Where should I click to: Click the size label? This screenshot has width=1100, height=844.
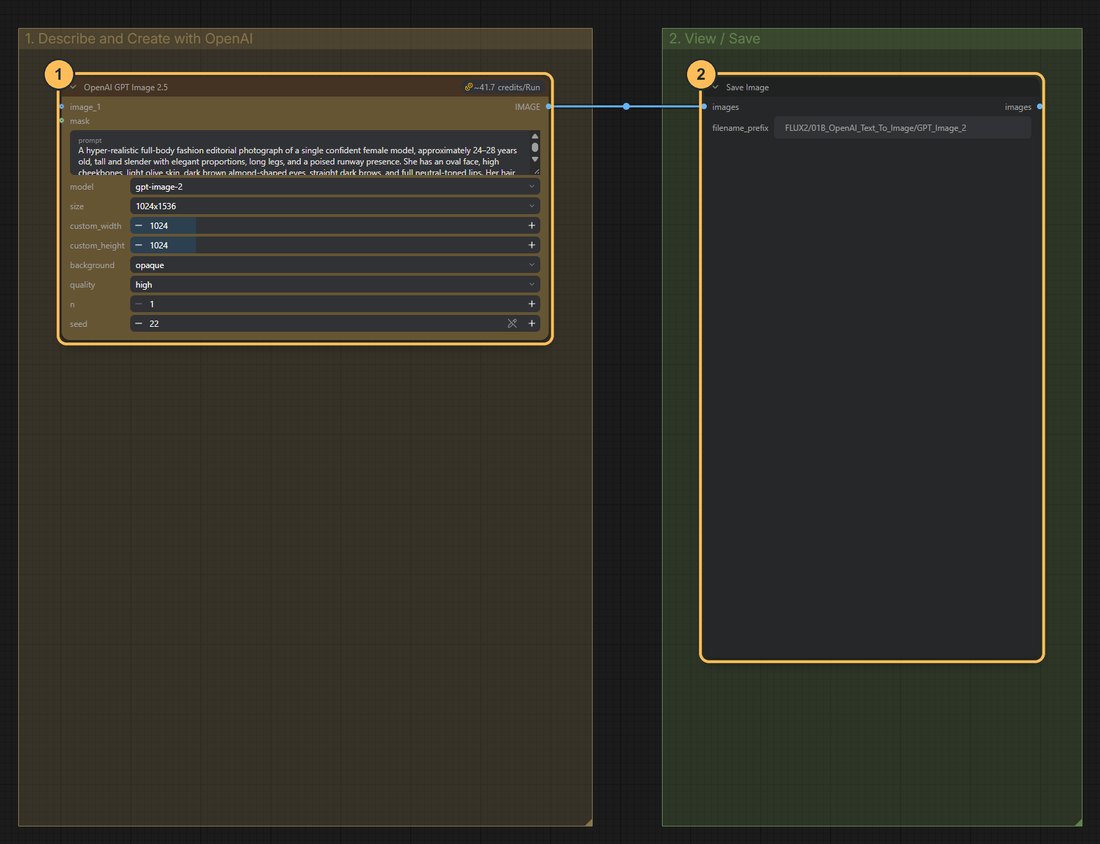pos(76,206)
